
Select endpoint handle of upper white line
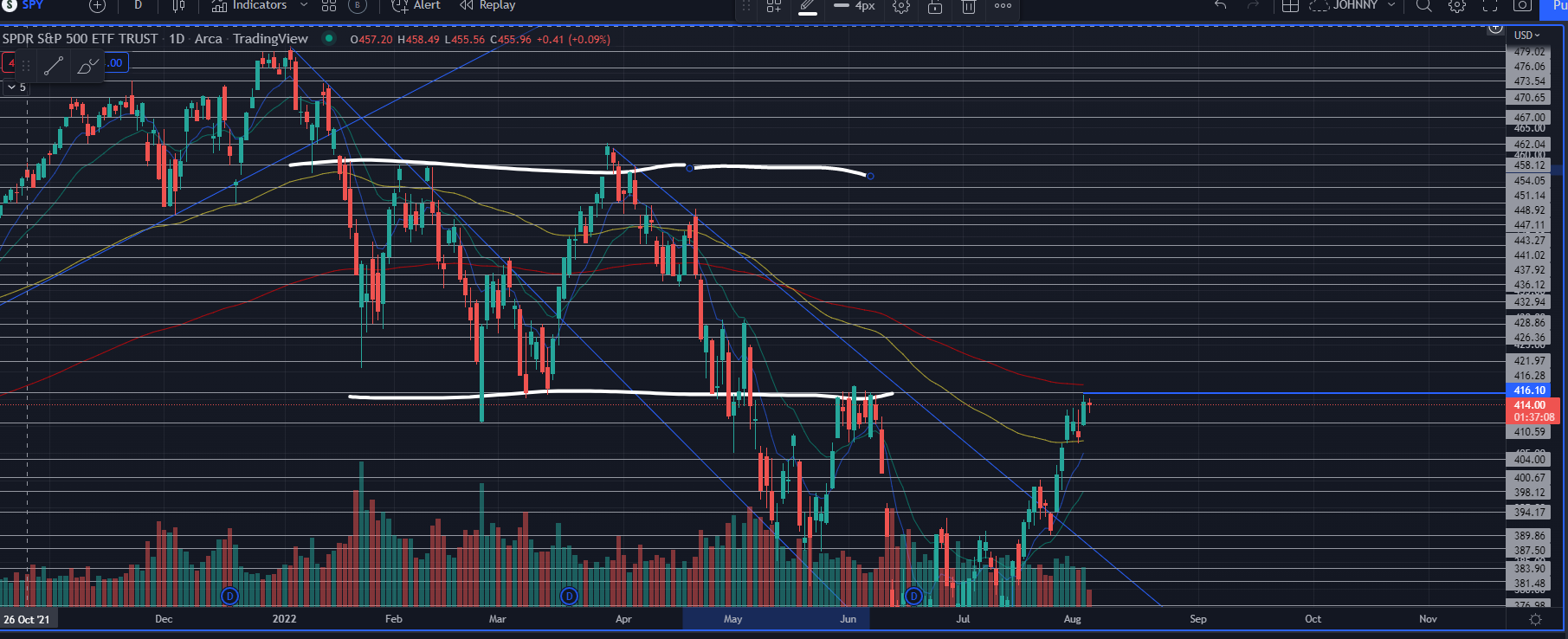(x=870, y=176)
